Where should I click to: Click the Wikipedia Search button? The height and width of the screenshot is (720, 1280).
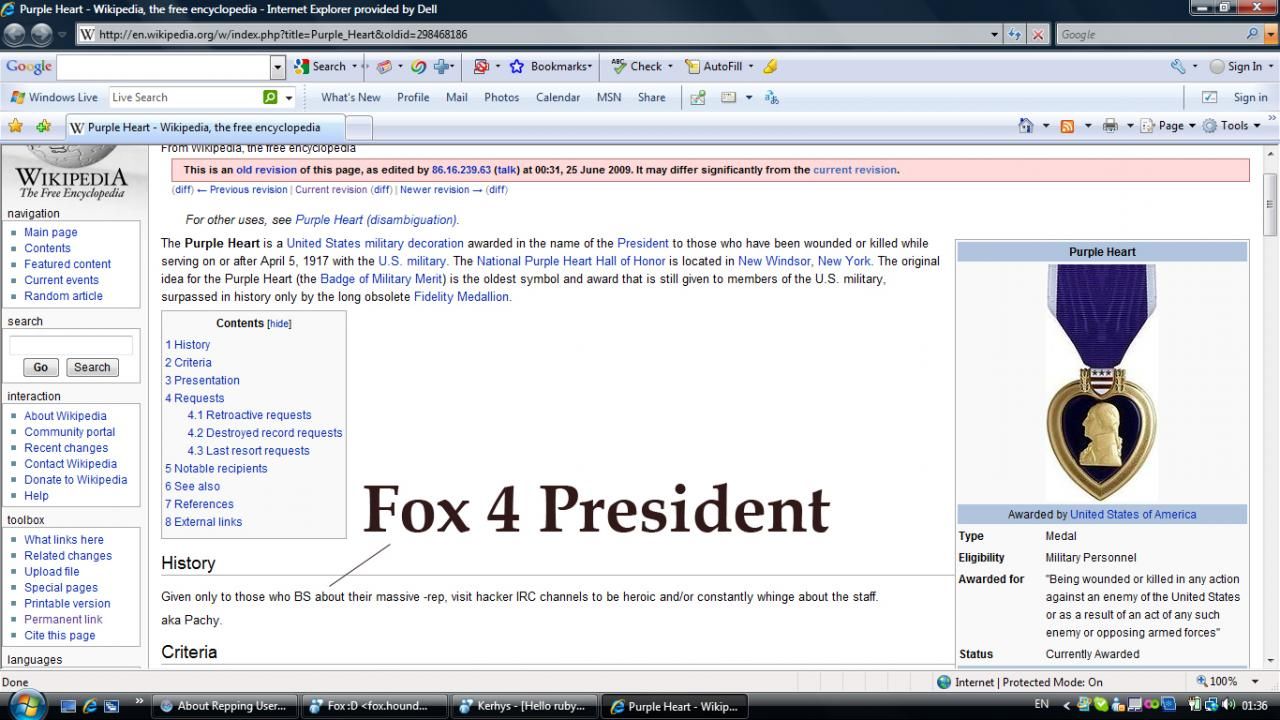[92, 367]
